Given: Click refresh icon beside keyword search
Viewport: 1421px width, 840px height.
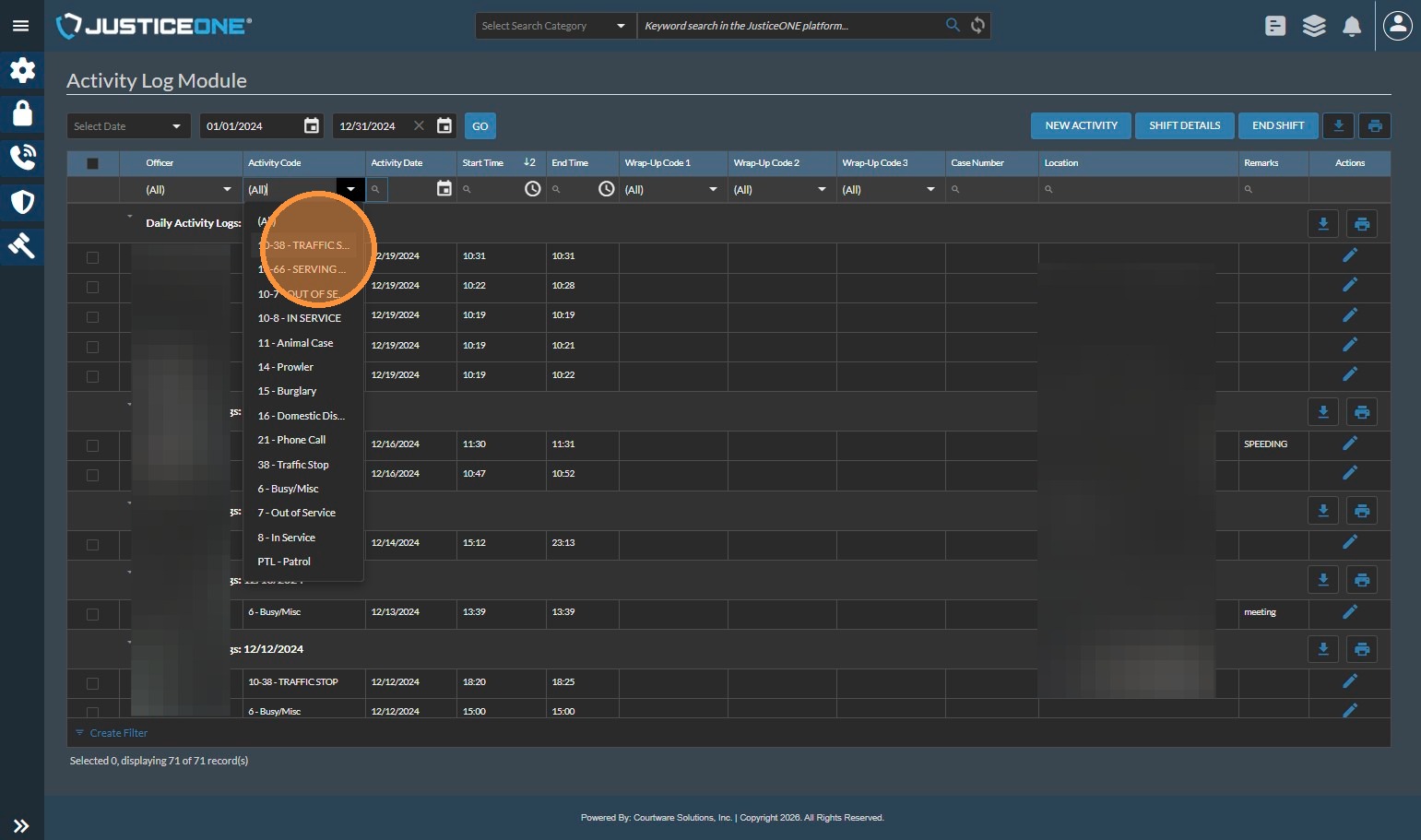Looking at the screenshot, I should [x=978, y=26].
